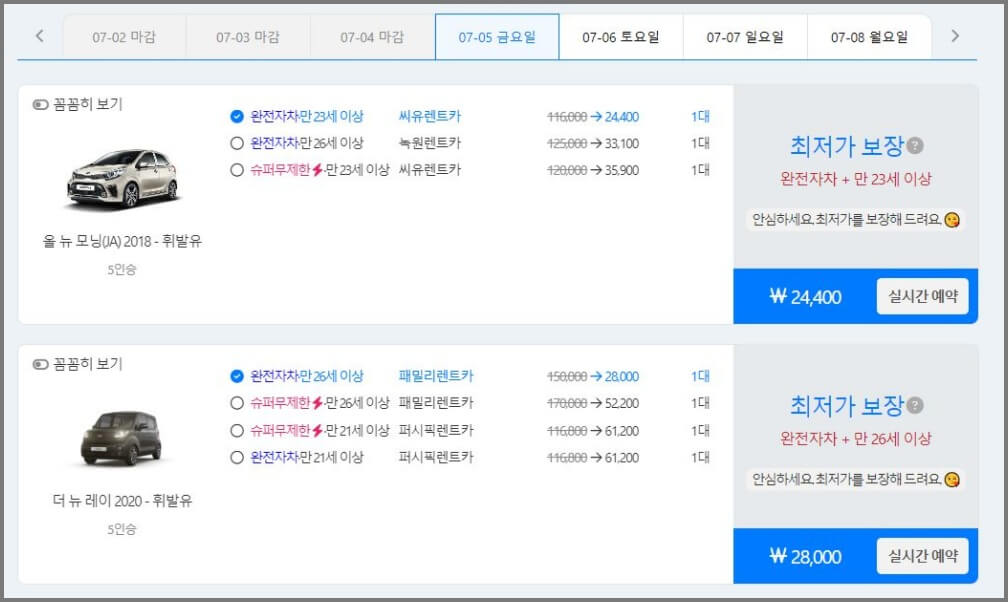Click 실시간 예약 for the ₩28,000 deal

(923, 556)
